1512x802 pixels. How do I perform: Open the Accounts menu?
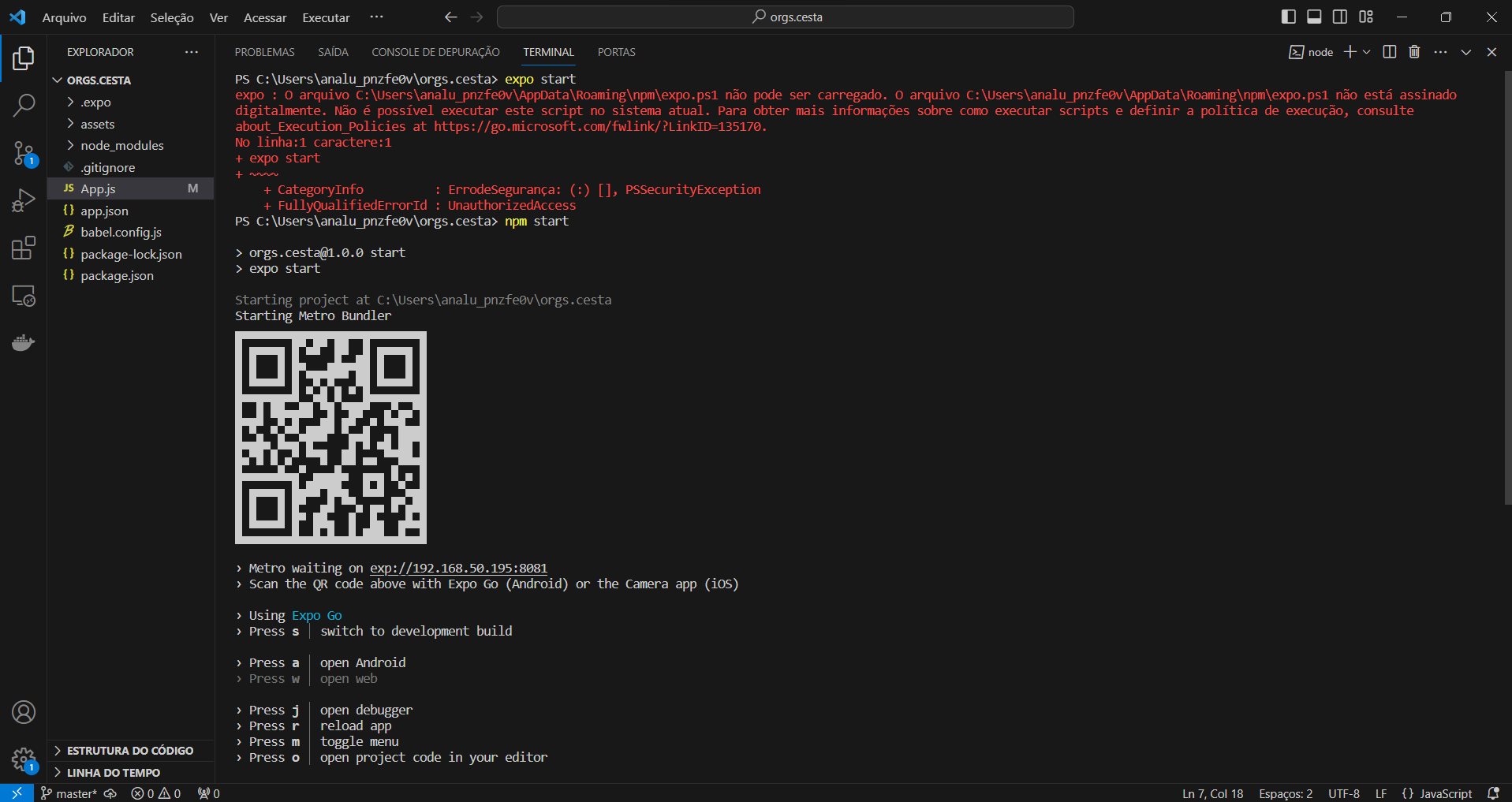point(24,712)
